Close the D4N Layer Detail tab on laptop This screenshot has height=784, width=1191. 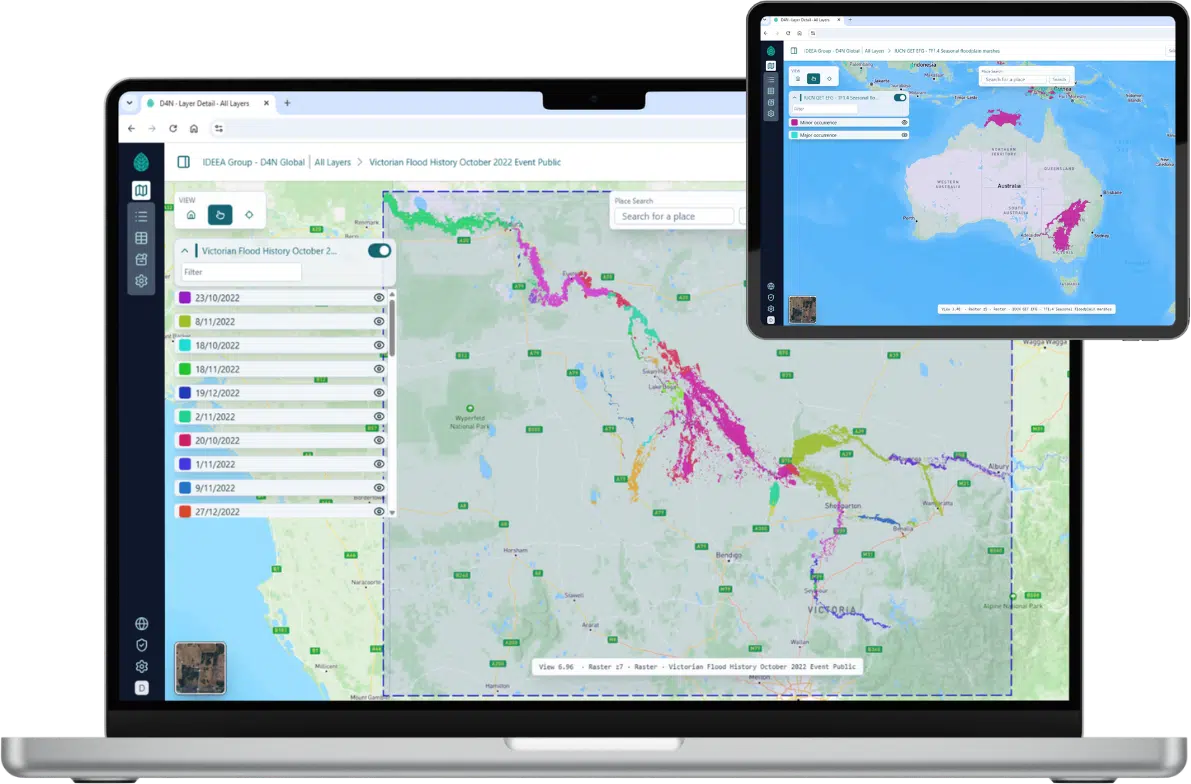(266, 103)
